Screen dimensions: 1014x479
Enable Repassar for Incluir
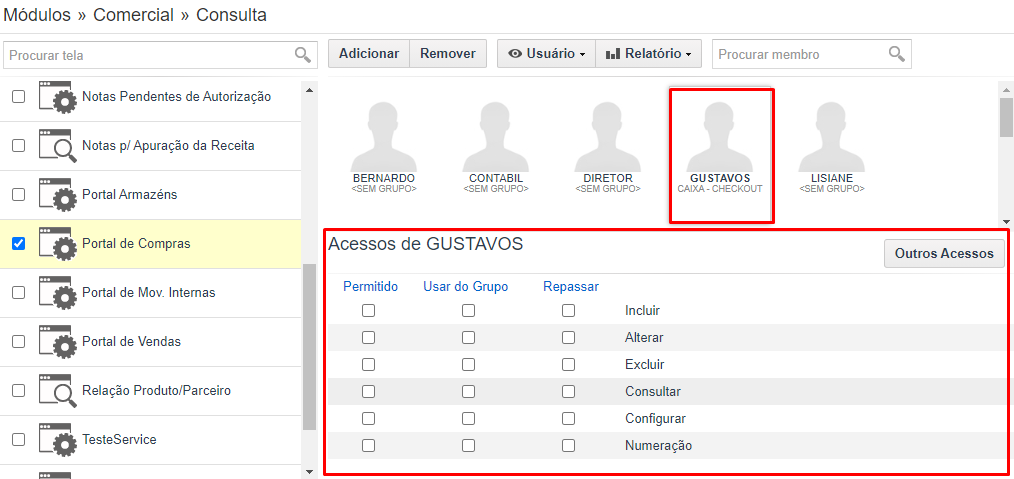pyautogui.click(x=568, y=311)
